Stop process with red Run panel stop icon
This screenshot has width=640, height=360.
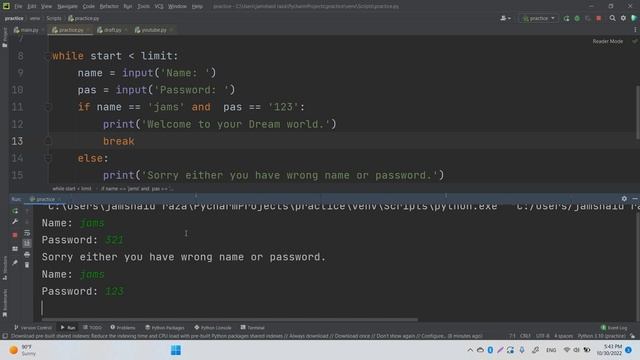[15, 235]
